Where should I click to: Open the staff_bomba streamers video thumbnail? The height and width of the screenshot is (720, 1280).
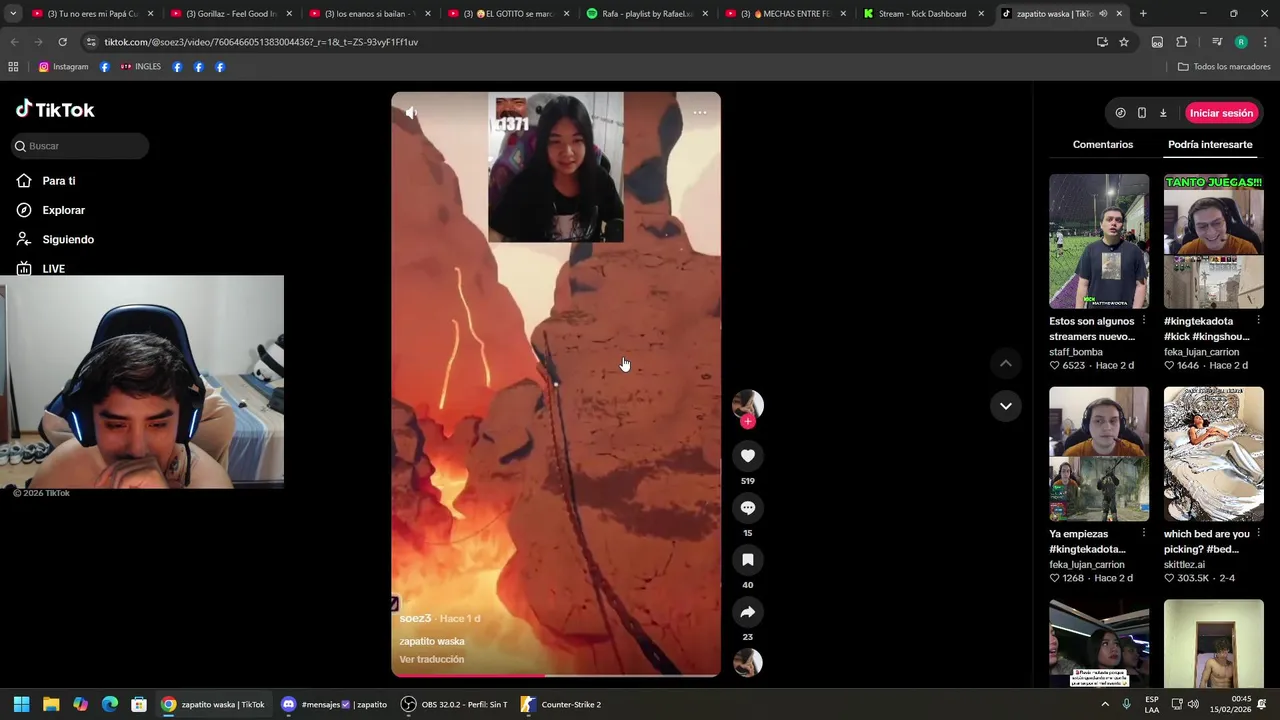click(1099, 241)
